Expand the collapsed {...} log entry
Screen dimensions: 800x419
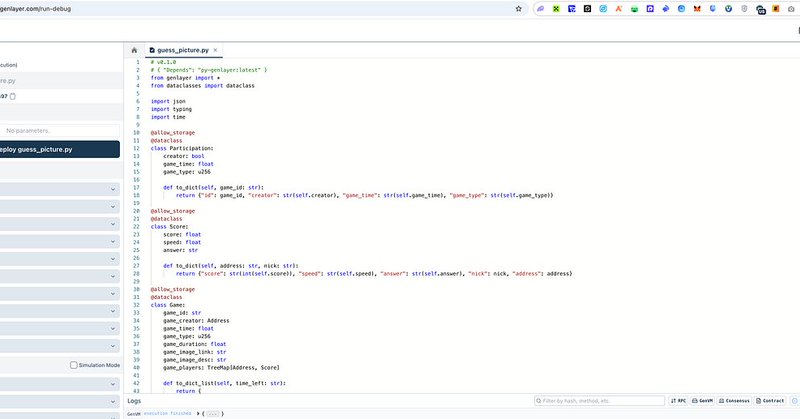(212, 414)
